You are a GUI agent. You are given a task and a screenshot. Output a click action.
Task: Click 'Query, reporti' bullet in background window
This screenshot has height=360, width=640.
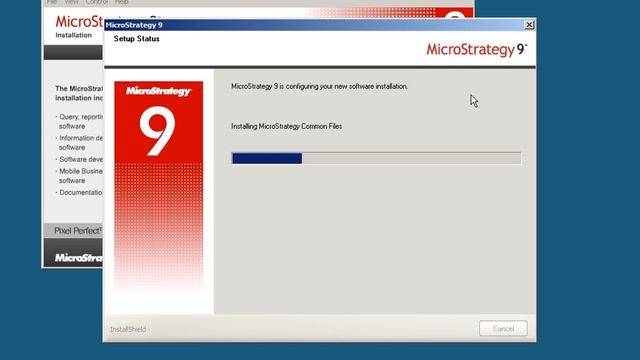click(x=79, y=121)
